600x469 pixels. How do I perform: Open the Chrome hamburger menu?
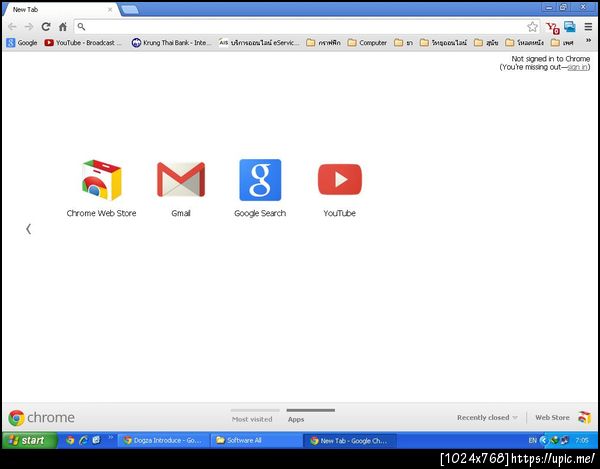click(x=588, y=26)
